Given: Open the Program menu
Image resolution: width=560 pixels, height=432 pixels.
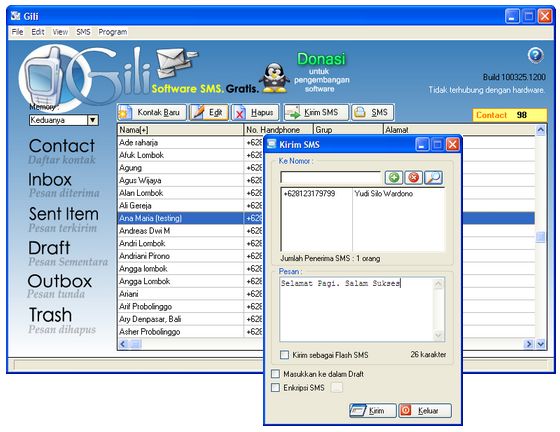Looking at the screenshot, I should 112,32.
